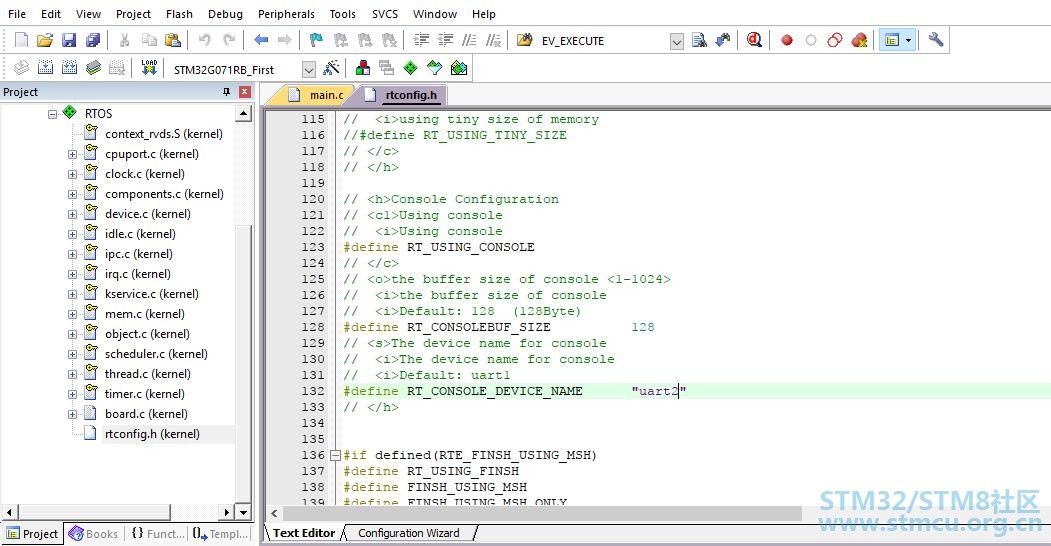Click the Open file folder icon
This screenshot has height=546, width=1051.
coord(44,40)
